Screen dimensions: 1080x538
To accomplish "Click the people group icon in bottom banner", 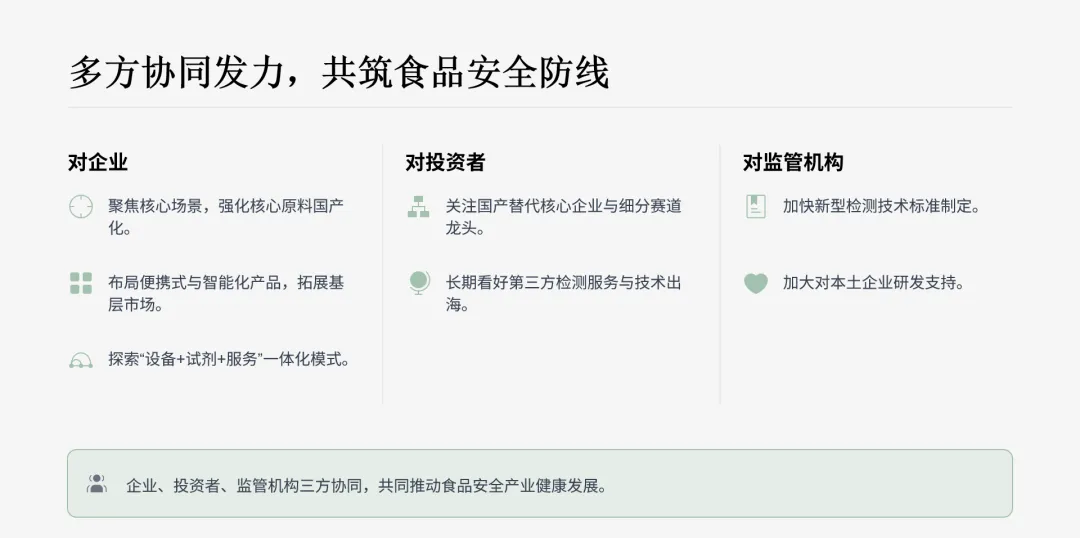I will point(97,484).
